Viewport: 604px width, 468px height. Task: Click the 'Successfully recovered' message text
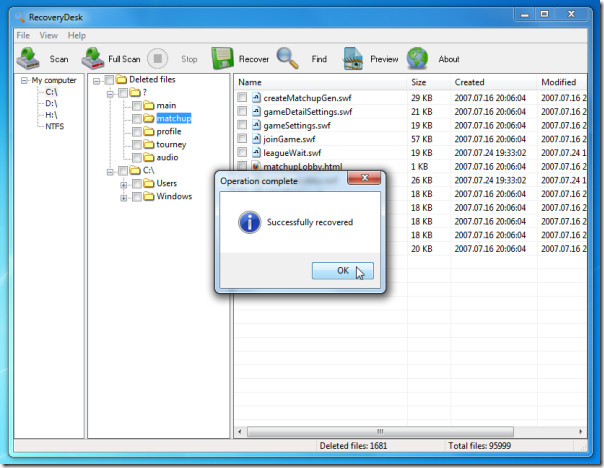coord(310,222)
